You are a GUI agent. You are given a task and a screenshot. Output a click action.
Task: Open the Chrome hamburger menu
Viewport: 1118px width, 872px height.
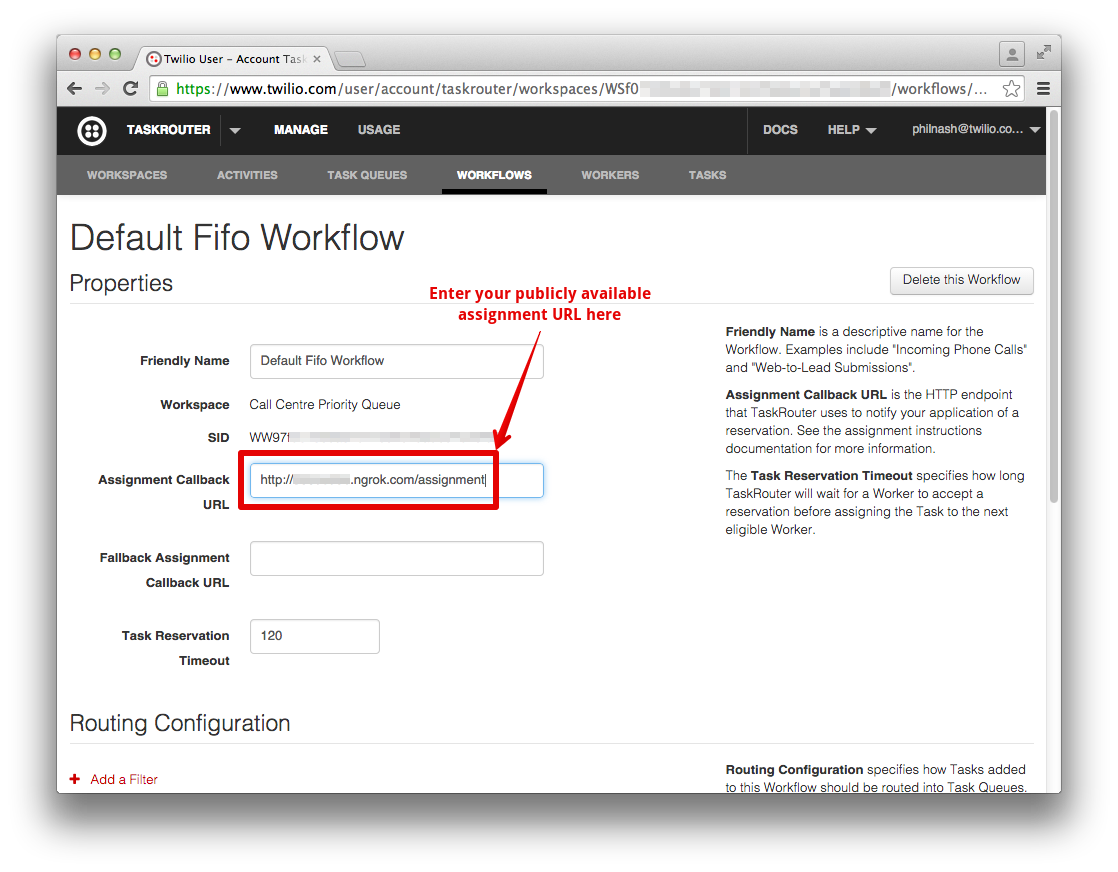[1043, 88]
